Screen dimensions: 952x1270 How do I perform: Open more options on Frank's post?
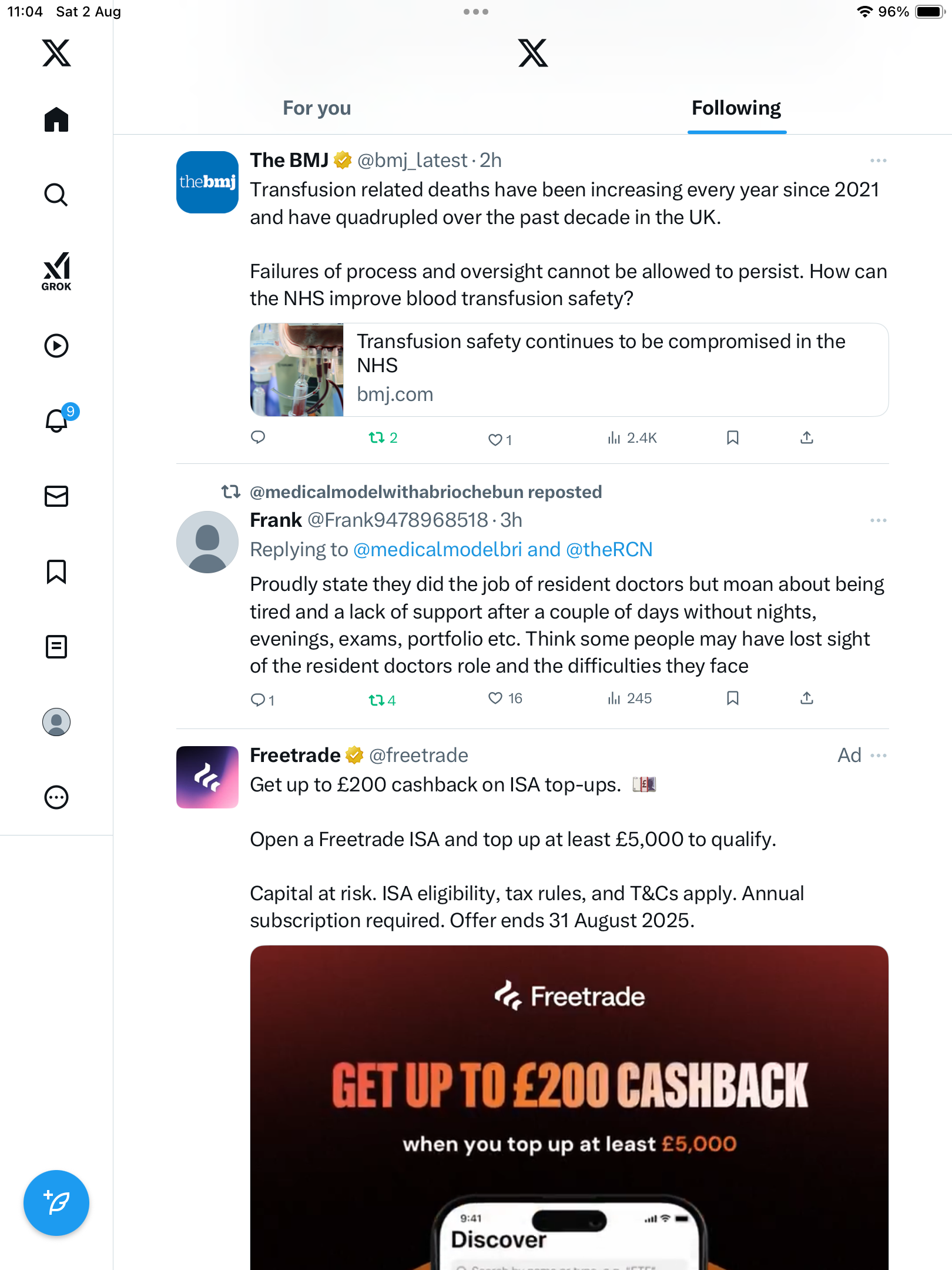click(878, 520)
